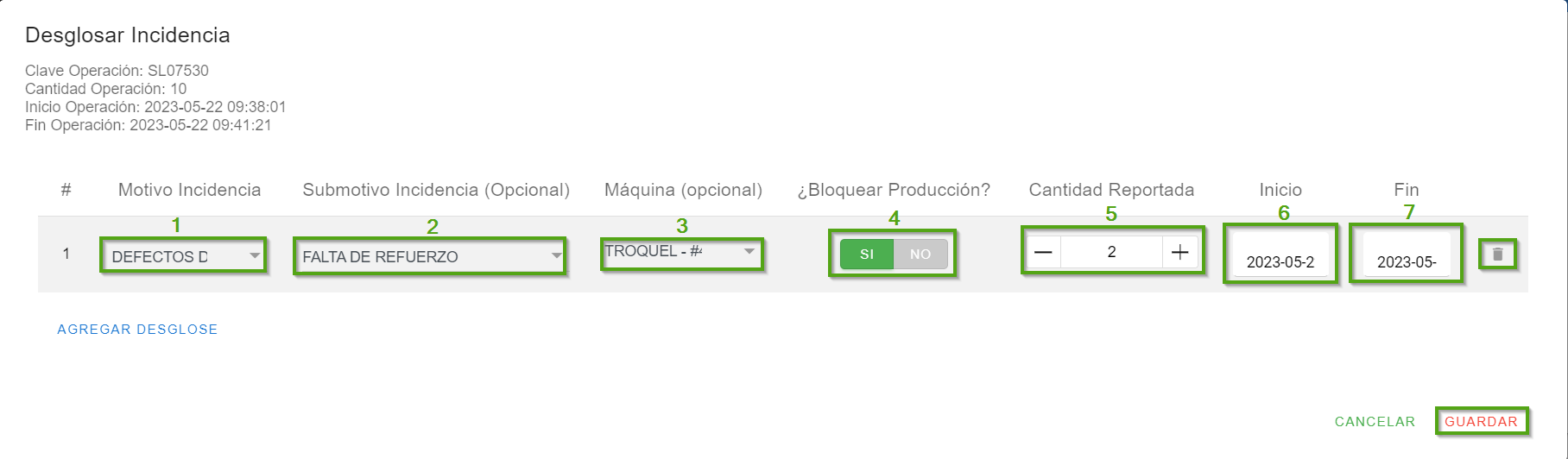Image resolution: width=1568 pixels, height=459 pixels.
Task: Click the reported quantity number field
Action: pyautogui.click(x=1111, y=252)
